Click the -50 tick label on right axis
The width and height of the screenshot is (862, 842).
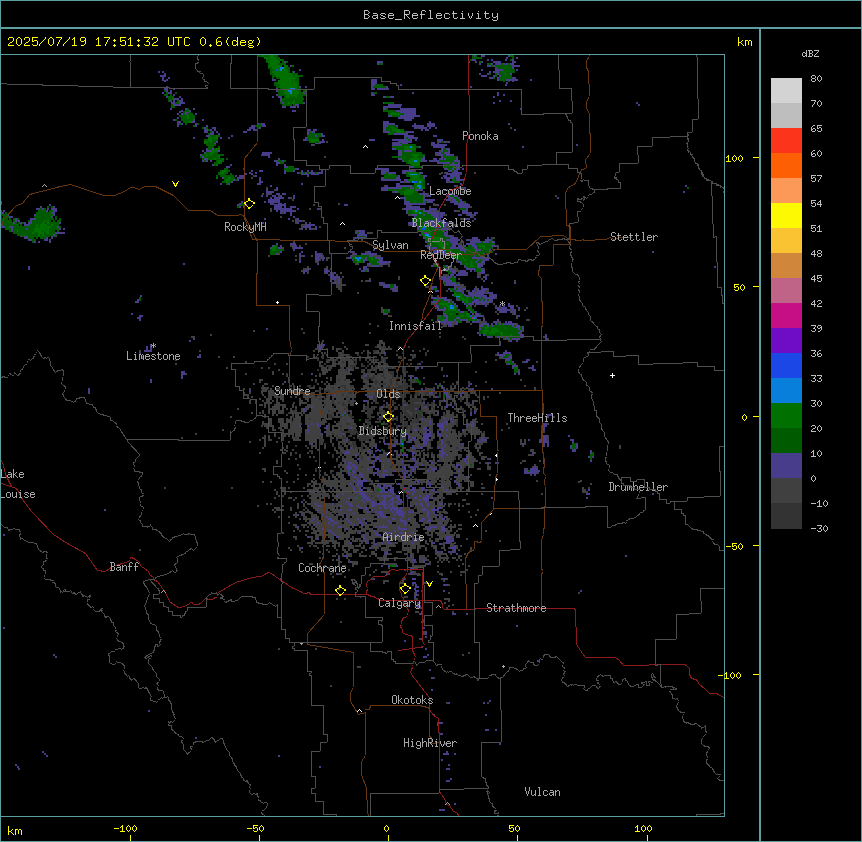(734, 546)
